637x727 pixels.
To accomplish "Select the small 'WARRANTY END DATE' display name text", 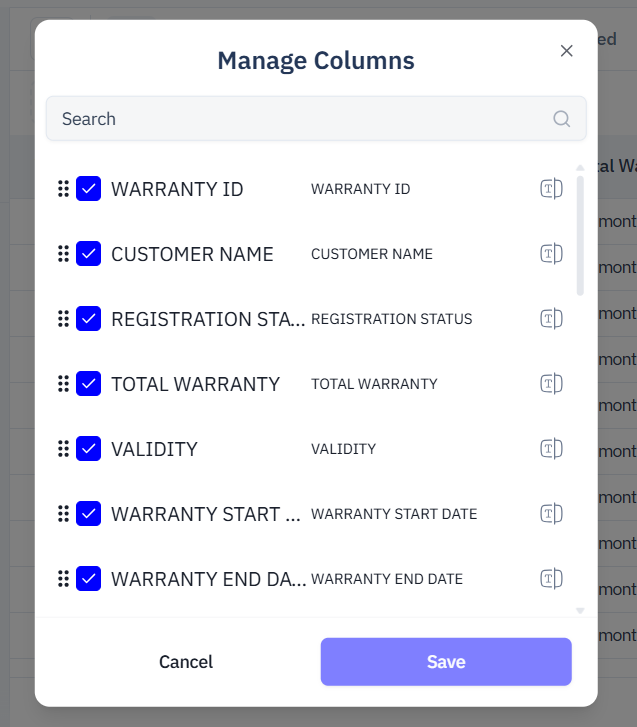I will pos(387,578).
